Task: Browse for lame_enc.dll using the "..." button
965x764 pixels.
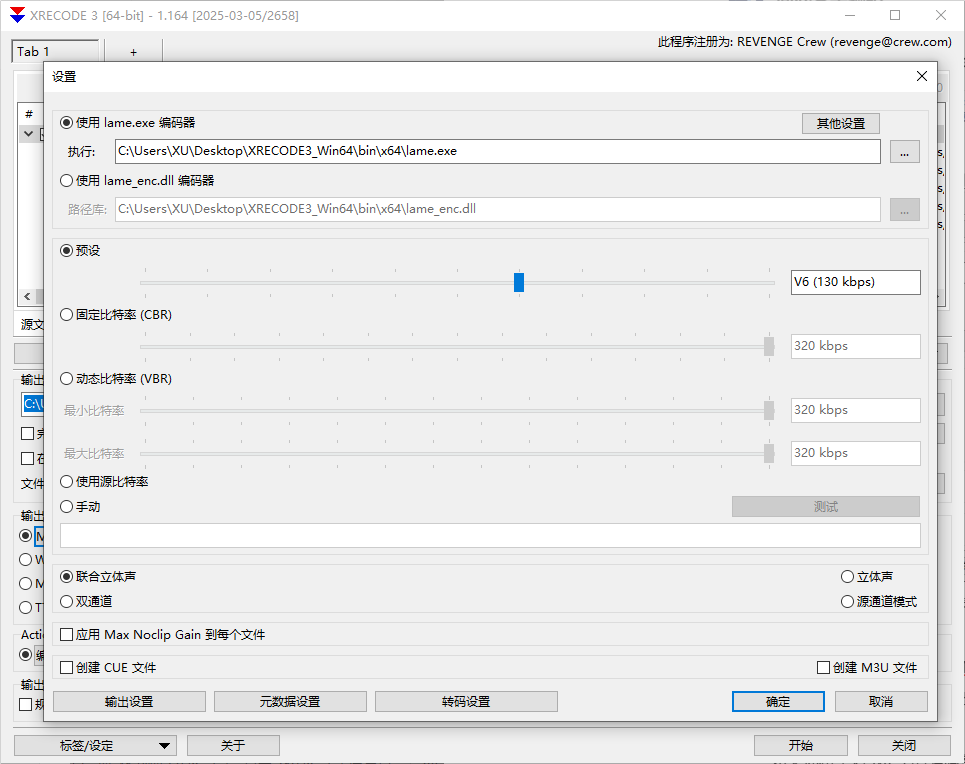Action: pos(904,209)
